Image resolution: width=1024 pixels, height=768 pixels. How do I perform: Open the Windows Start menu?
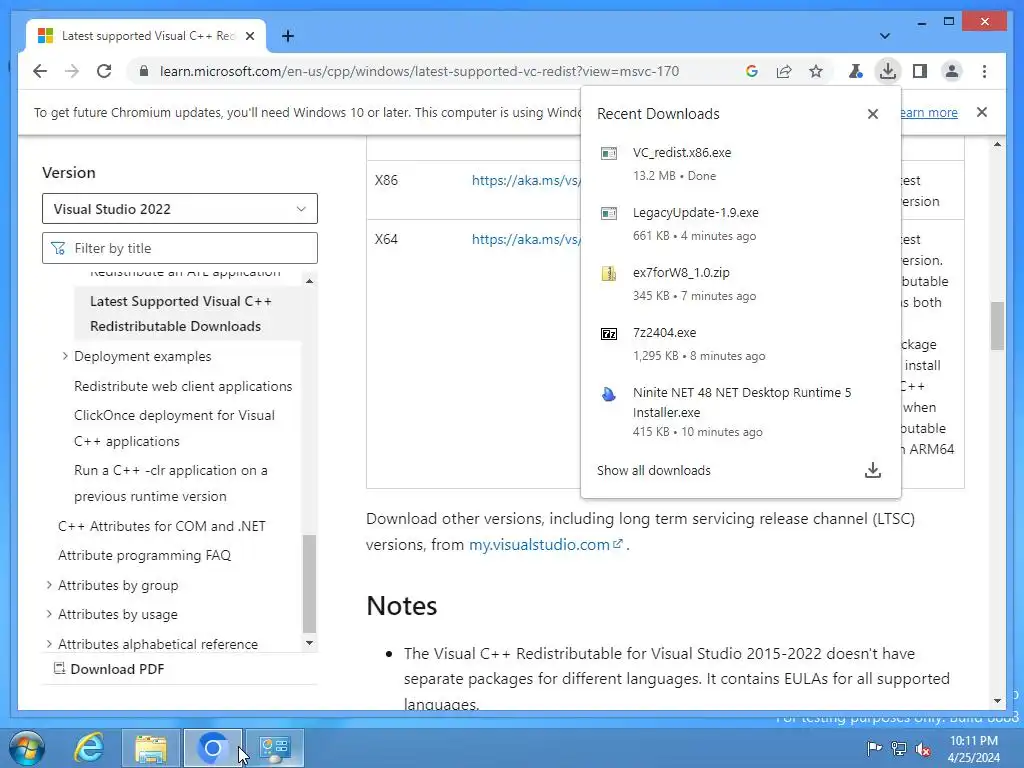click(27, 748)
